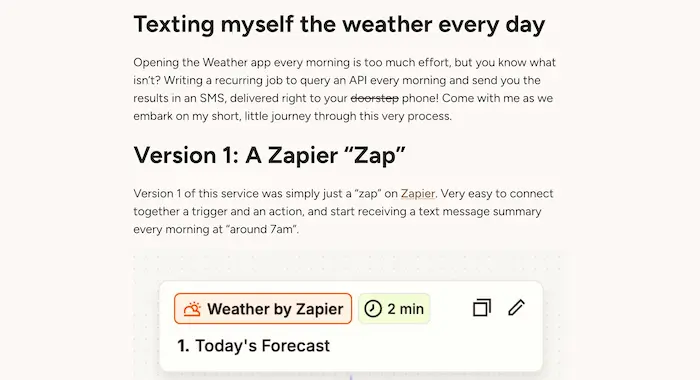Click the duplicate step icon on the card
Viewport: 700px width, 380px height.
tap(482, 308)
